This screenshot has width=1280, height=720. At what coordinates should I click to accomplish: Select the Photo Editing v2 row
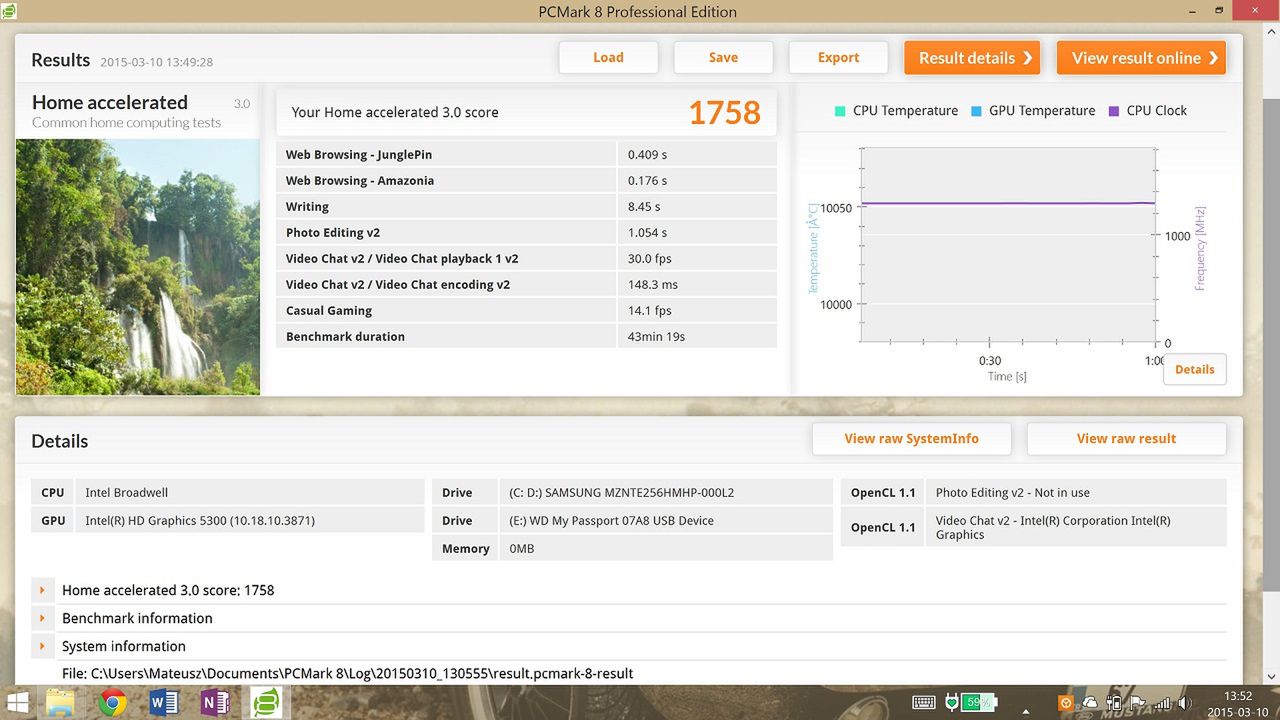[x=526, y=232]
